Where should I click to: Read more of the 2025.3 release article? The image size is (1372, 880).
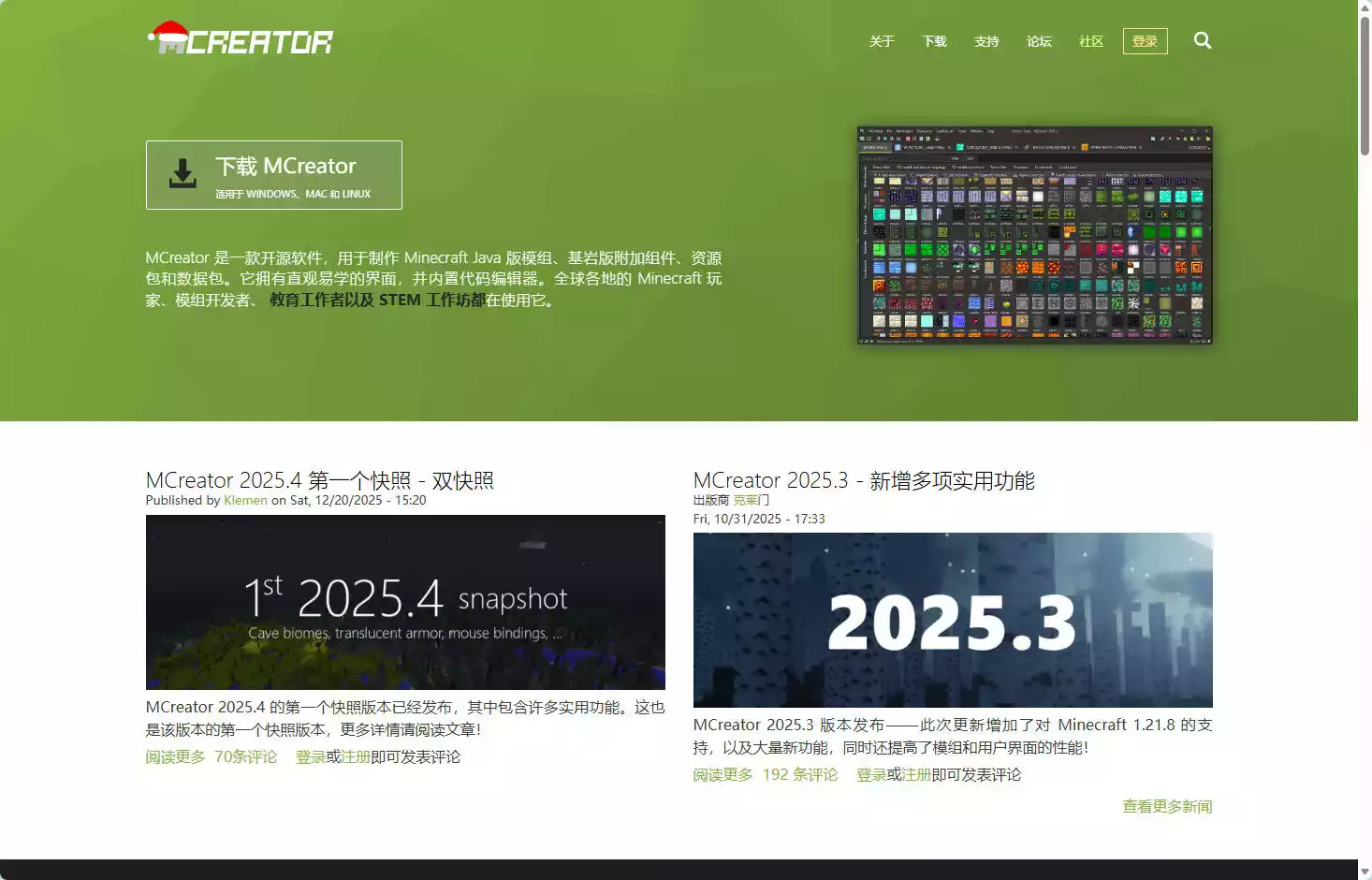point(722,774)
